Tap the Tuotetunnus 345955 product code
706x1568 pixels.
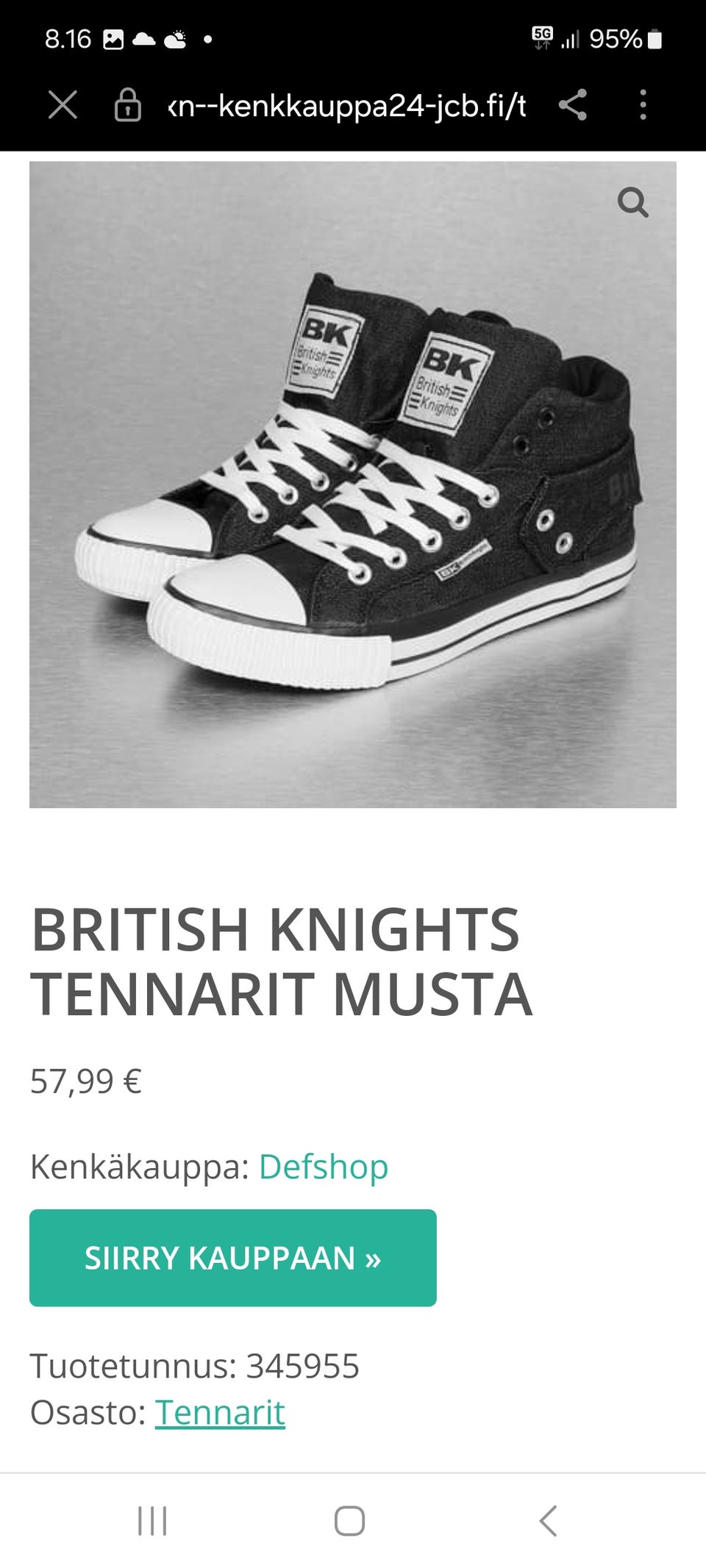coord(195,1366)
